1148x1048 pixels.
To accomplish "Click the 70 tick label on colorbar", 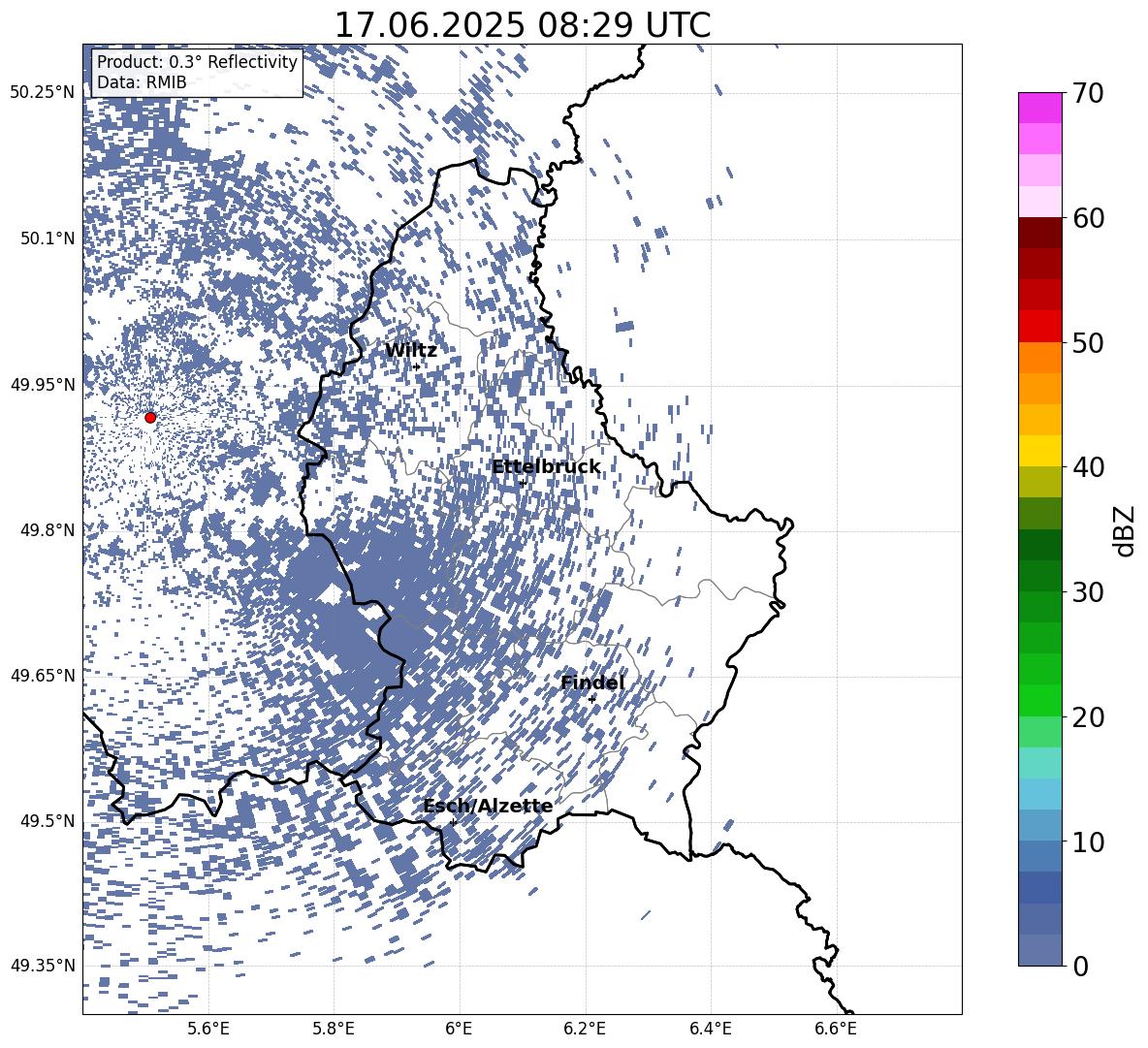I will tap(1088, 93).
